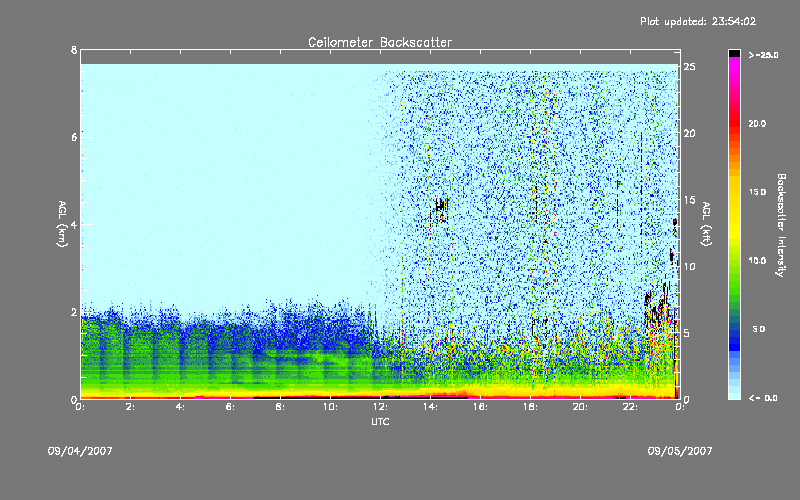Click the 'Plot updated: 23:54:02' timestamp
Image resolution: width=800 pixels, height=500 pixels.
pyautogui.click(x=698, y=21)
